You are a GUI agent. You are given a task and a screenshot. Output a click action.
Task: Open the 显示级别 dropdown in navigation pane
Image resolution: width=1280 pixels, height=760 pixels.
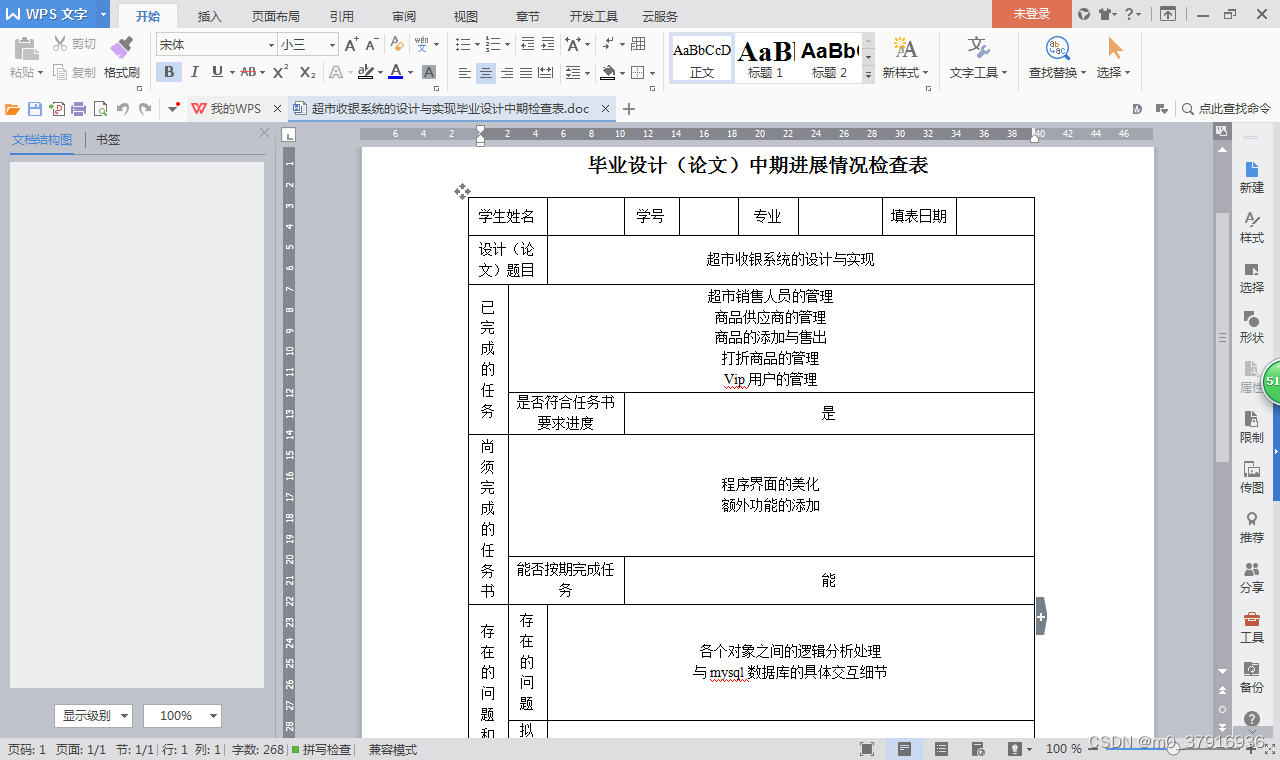93,715
